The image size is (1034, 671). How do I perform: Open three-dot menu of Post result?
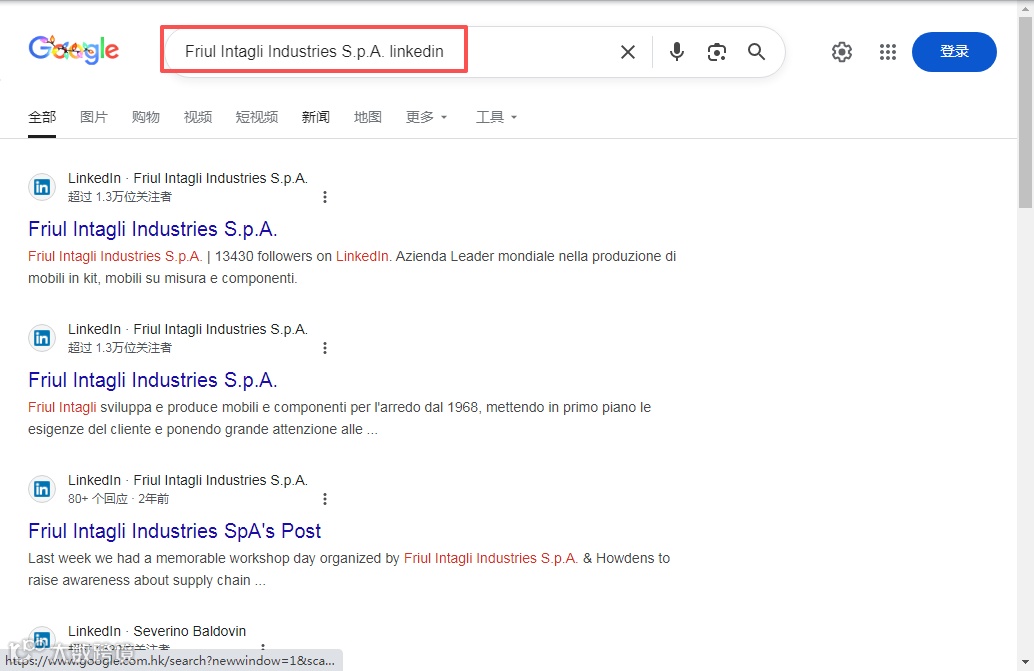(324, 499)
